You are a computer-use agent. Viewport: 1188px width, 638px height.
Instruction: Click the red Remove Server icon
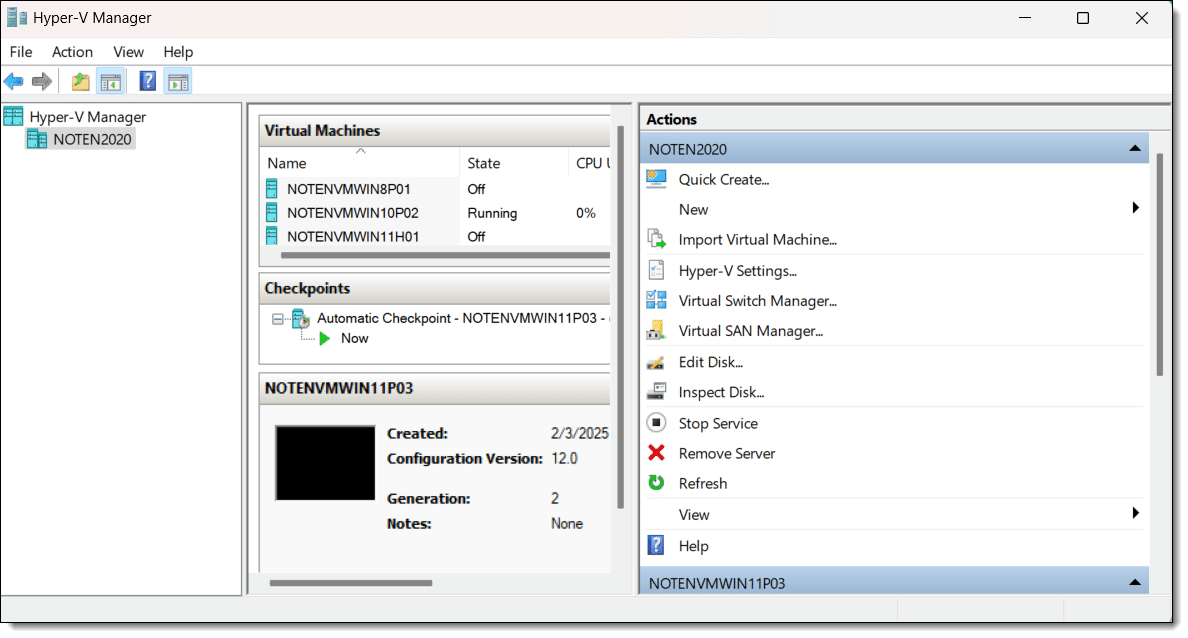click(657, 453)
